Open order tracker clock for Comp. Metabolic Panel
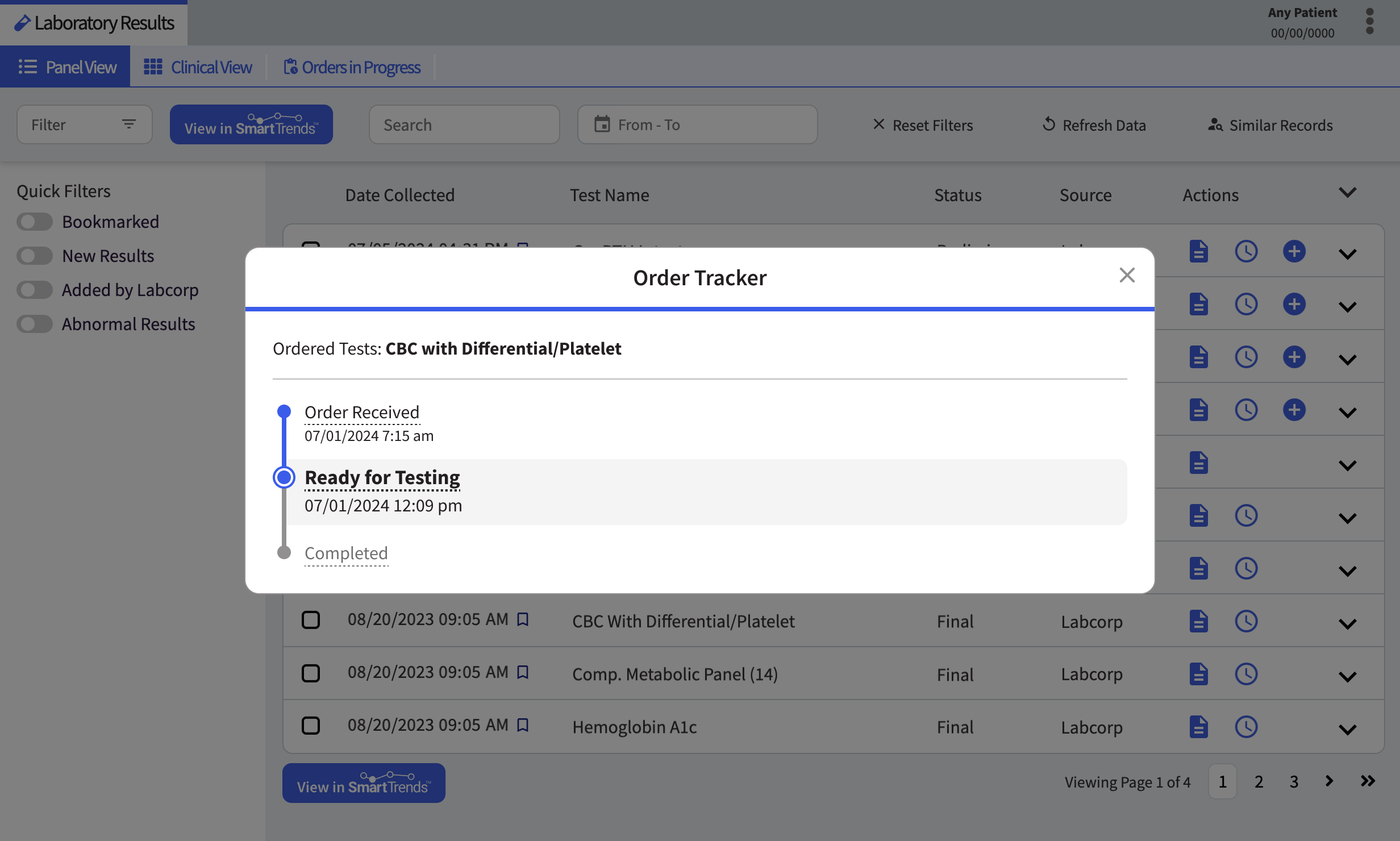1400x841 pixels. [x=1247, y=674]
